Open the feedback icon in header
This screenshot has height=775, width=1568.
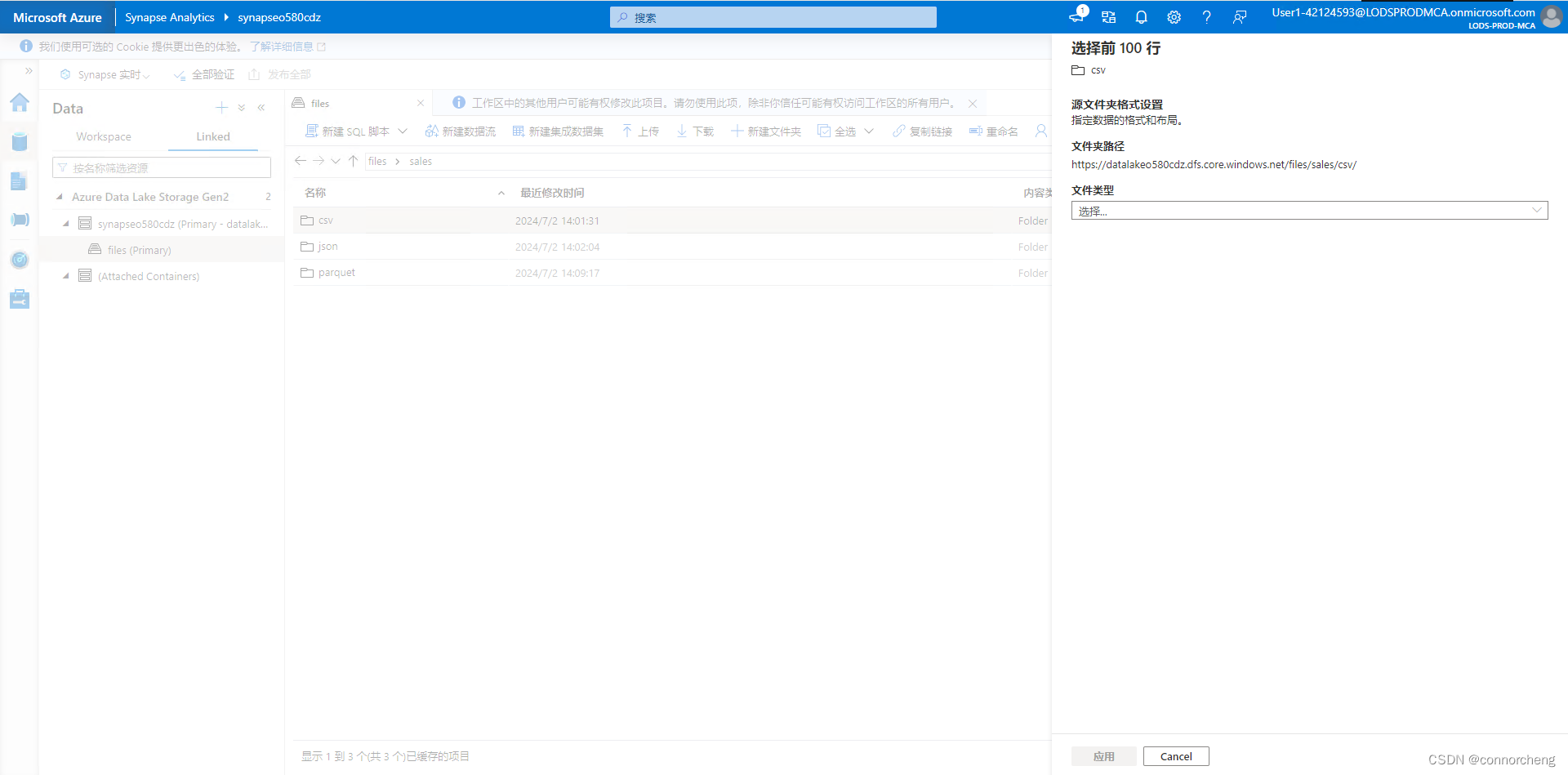pos(1239,16)
